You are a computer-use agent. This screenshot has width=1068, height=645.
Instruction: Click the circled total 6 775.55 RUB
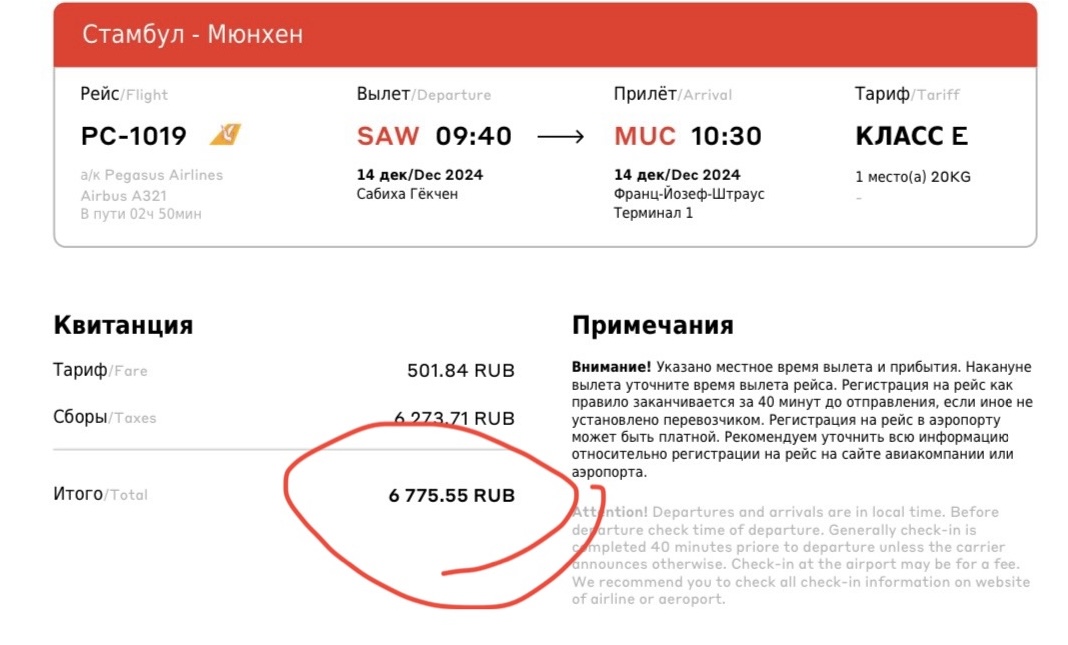[452, 495]
